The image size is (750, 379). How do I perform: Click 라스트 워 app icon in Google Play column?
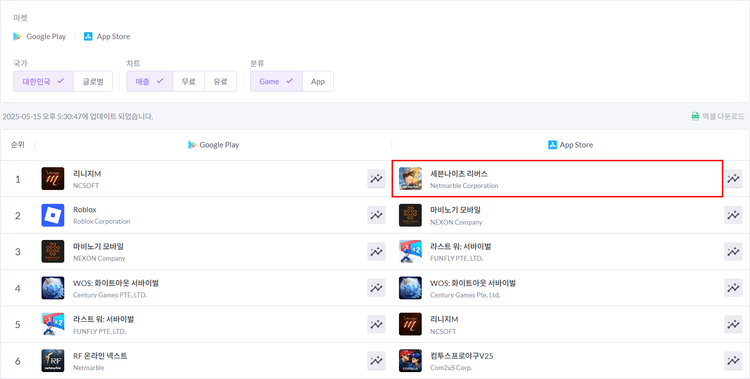pyautogui.click(x=53, y=324)
